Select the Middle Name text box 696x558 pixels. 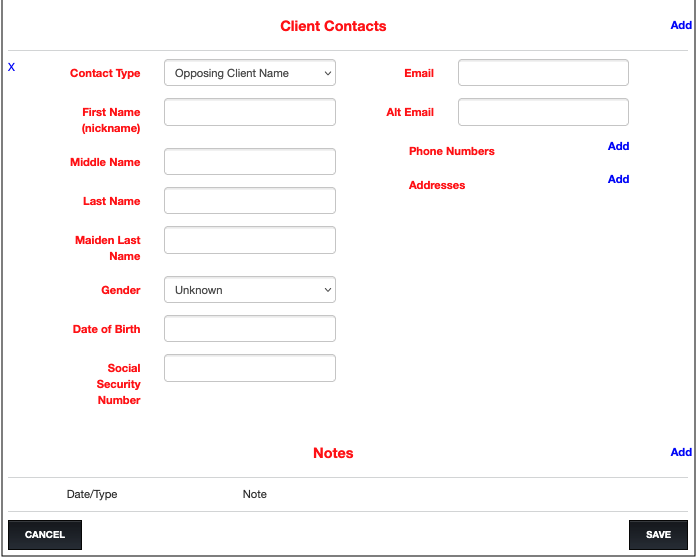pos(249,162)
